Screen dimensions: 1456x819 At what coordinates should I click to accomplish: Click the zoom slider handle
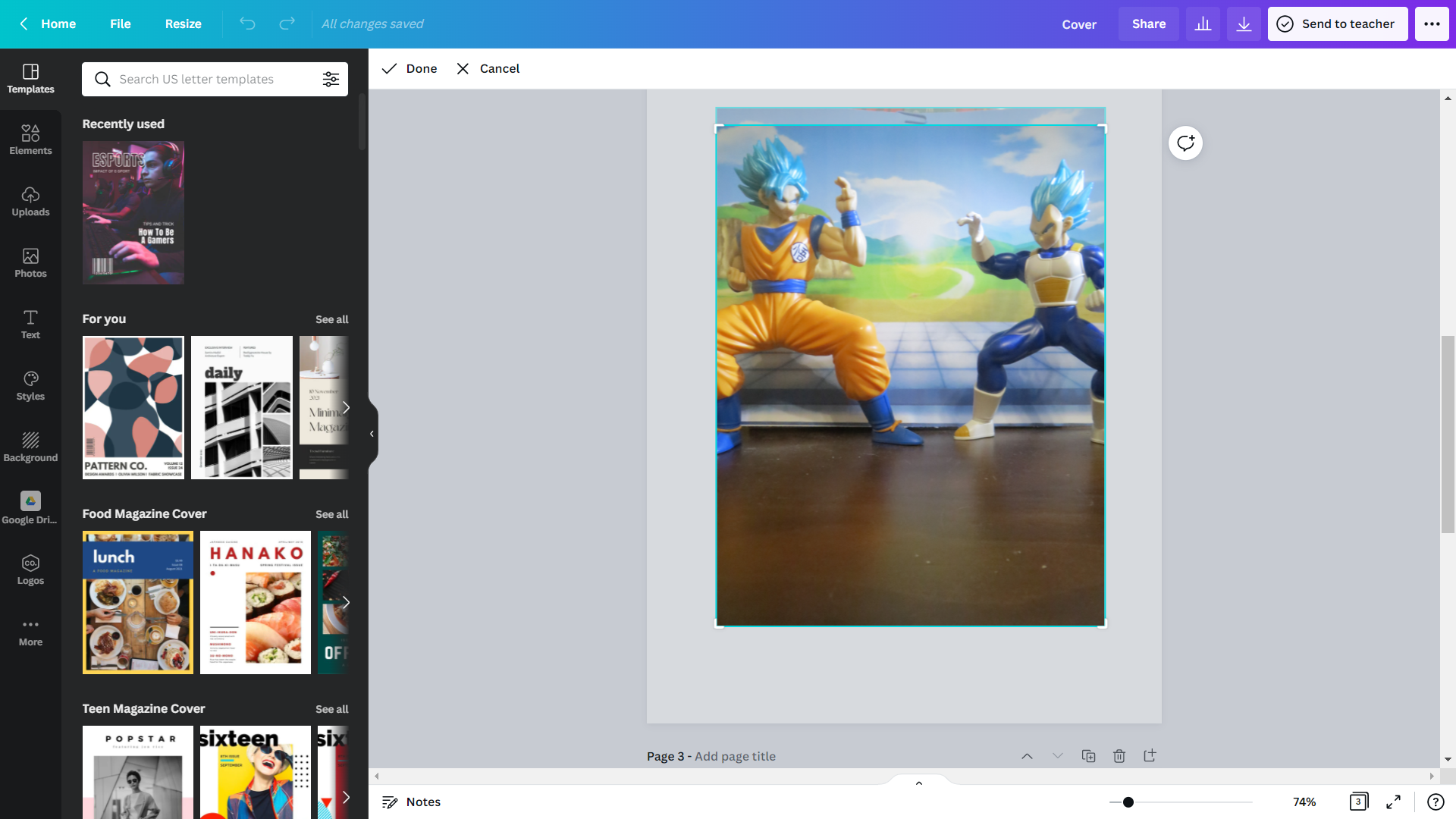click(x=1128, y=802)
